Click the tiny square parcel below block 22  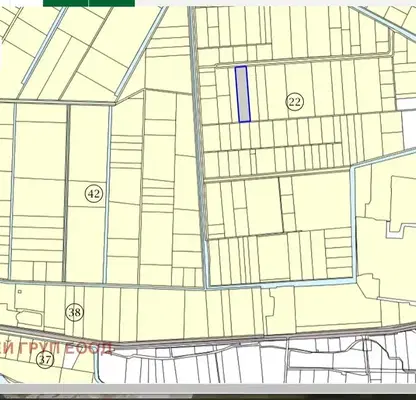(252, 152)
